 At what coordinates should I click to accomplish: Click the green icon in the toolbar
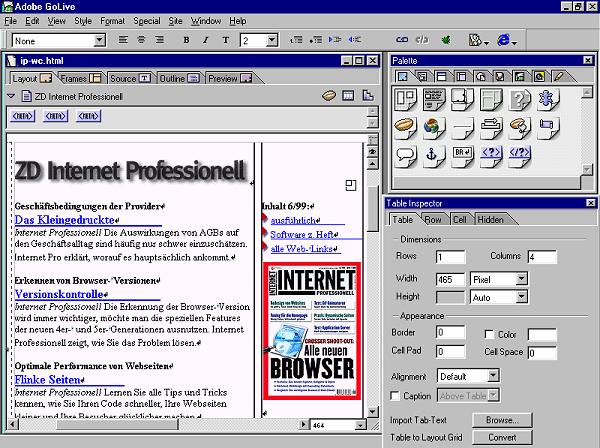446,40
